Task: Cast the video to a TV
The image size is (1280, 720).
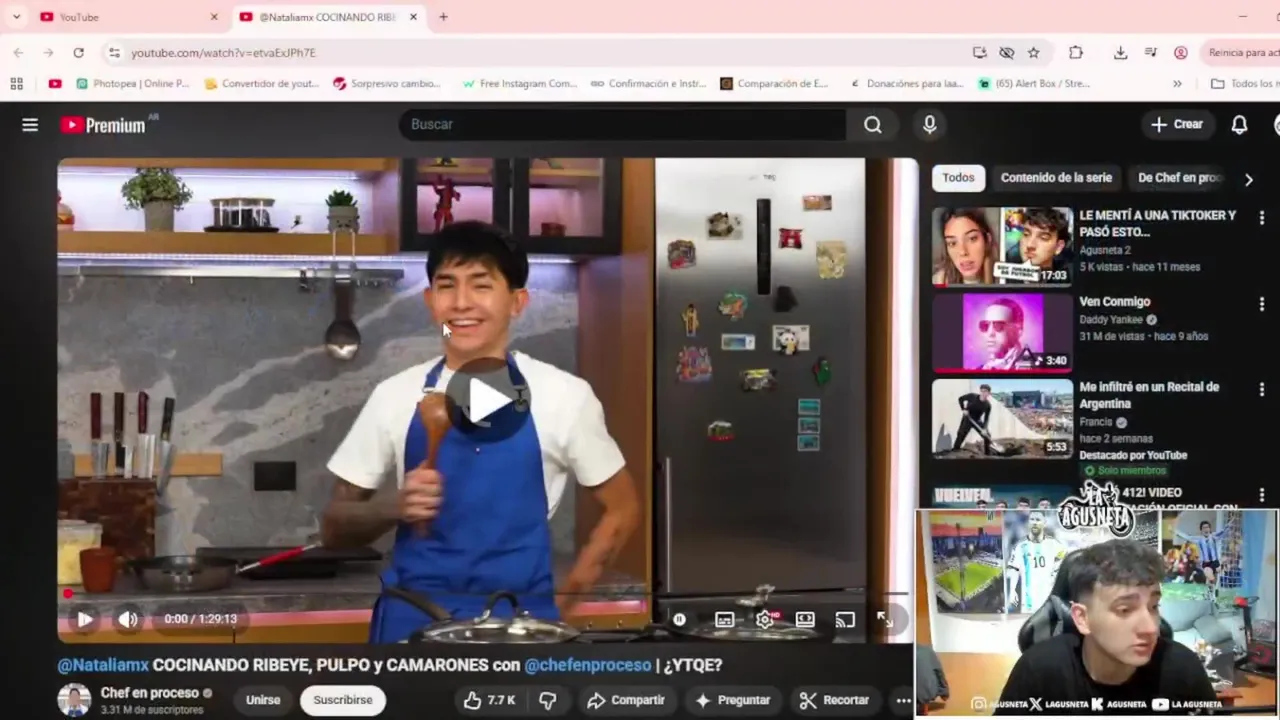Action: pyautogui.click(x=845, y=620)
